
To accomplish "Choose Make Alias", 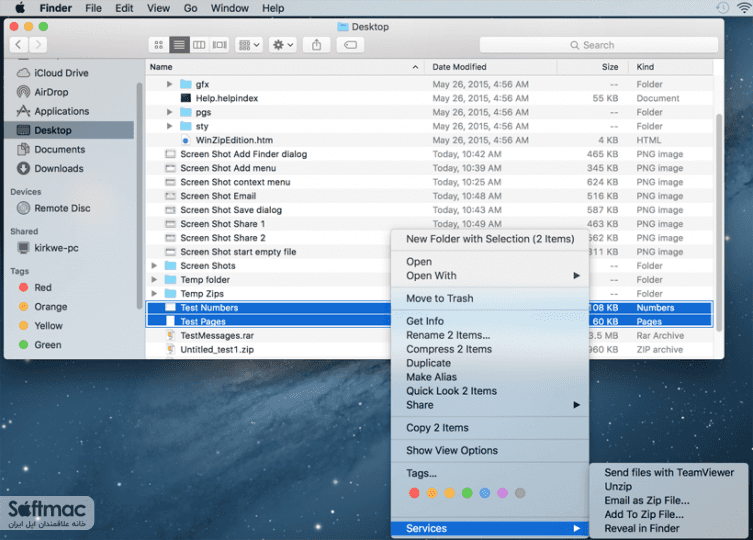I will tap(490, 377).
